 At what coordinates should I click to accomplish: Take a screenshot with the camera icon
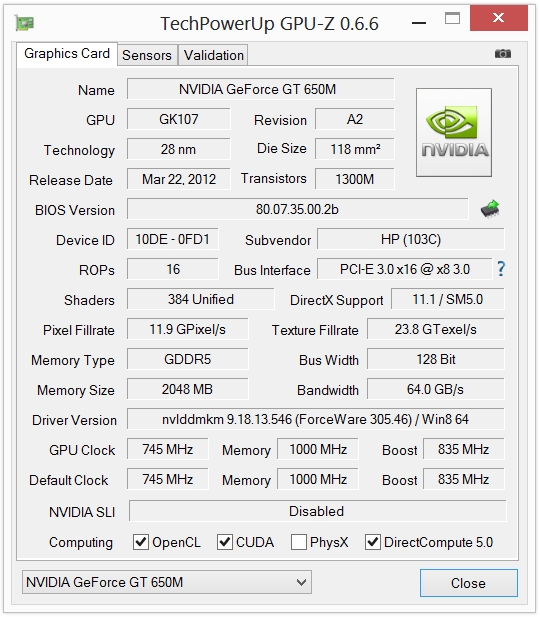(x=503, y=53)
